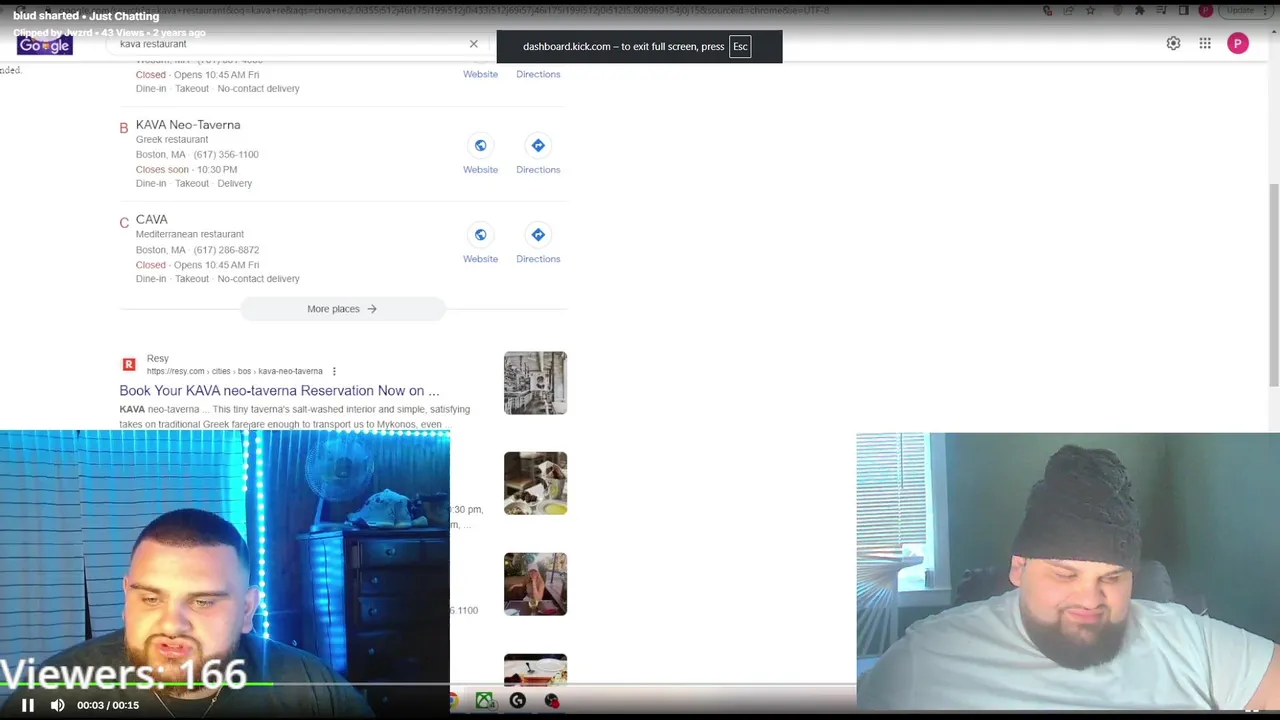The height and width of the screenshot is (720, 1280).
Task: Select the 'Mediterranean restaurant' text
Action: click(190, 234)
